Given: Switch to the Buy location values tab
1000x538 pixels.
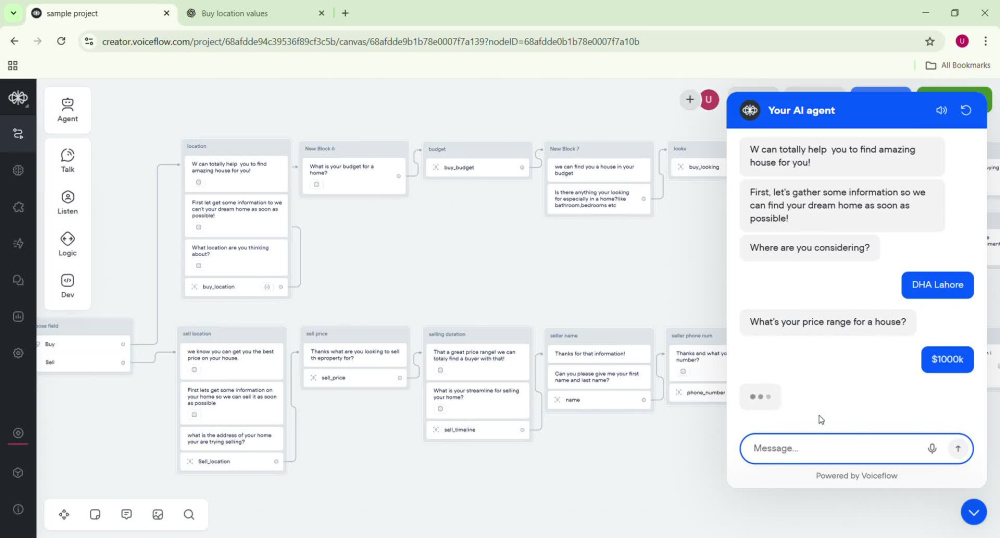Looking at the screenshot, I should coord(255,13).
